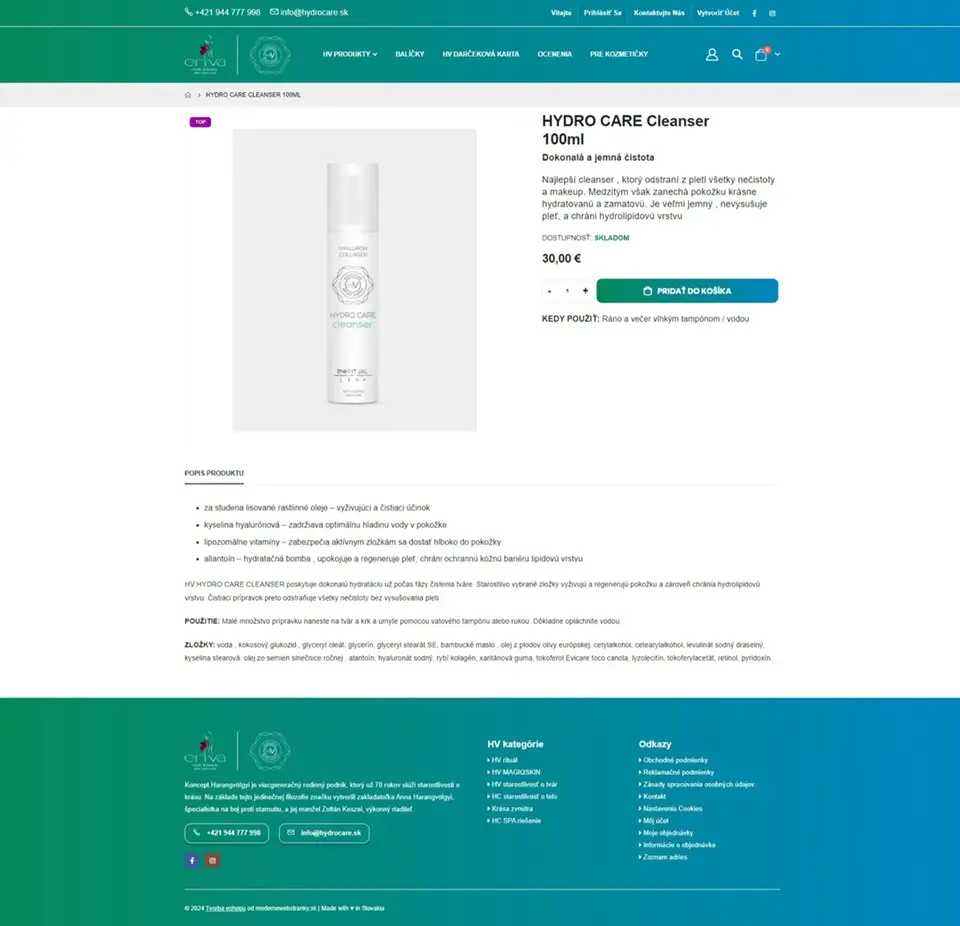960x926 pixels.
Task: Open Facebook icon in top bar
Action: (x=754, y=13)
